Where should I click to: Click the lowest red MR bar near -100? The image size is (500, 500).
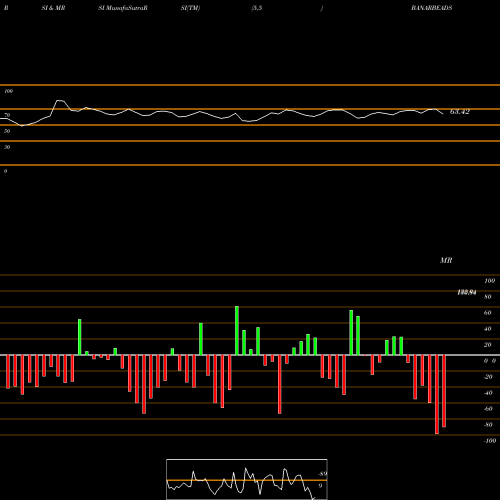[x=437, y=394]
